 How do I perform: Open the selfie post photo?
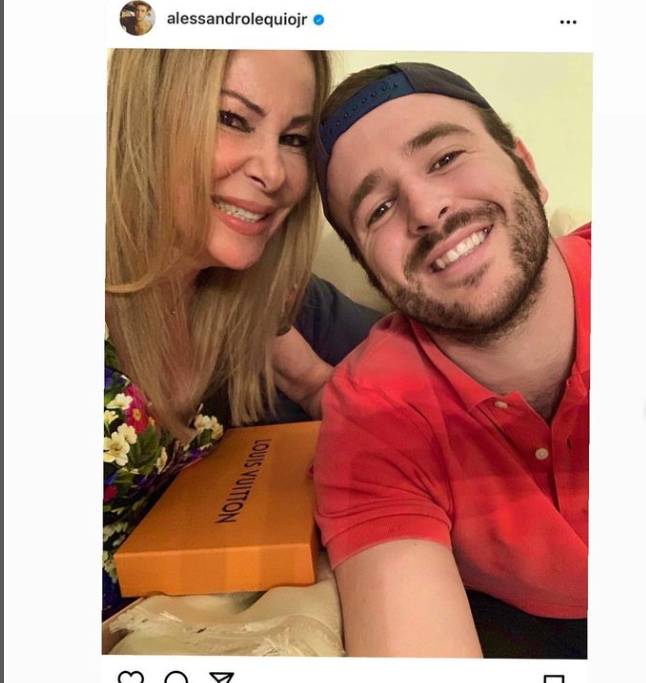click(347, 352)
